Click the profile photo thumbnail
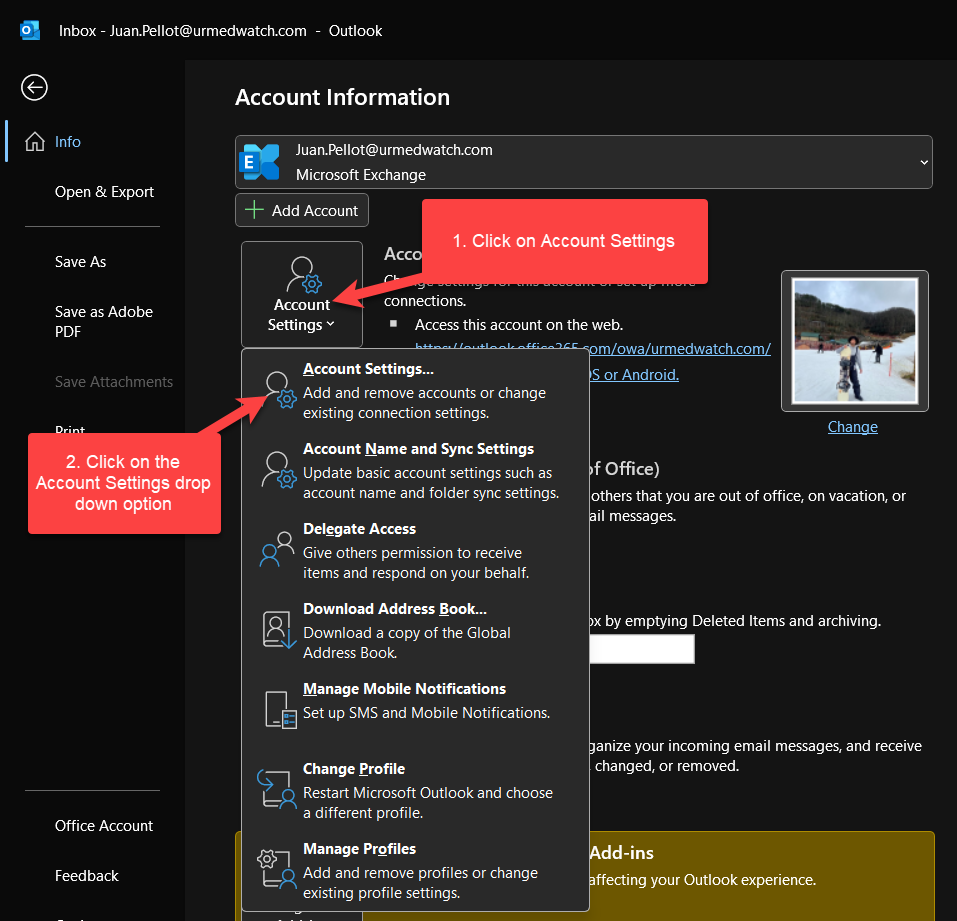Image resolution: width=957 pixels, height=921 pixels. click(x=854, y=342)
